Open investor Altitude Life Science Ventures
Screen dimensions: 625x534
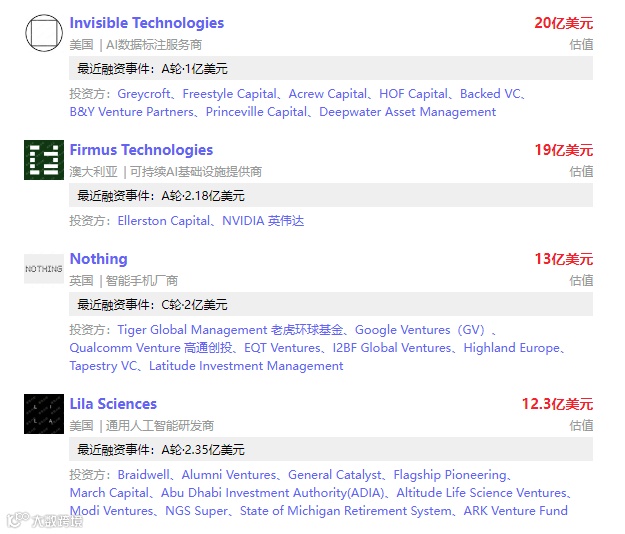[x=482, y=493]
